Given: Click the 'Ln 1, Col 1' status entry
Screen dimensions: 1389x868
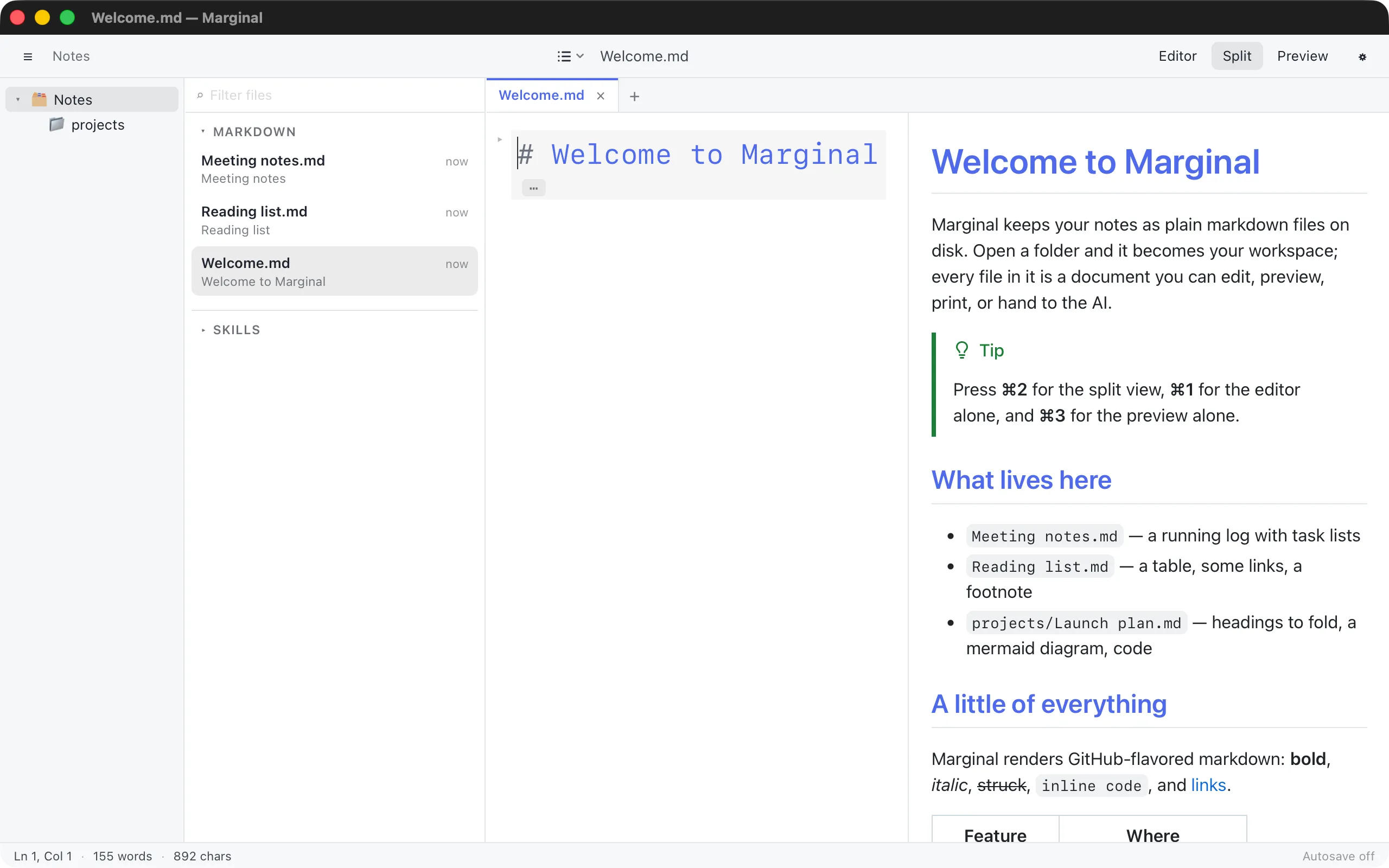Looking at the screenshot, I should pyautogui.click(x=43, y=856).
